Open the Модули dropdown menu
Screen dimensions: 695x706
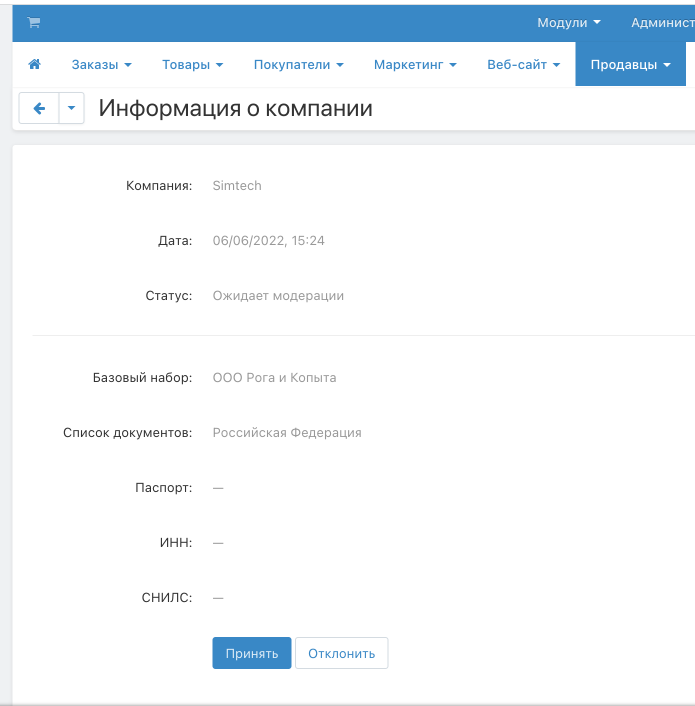(569, 22)
